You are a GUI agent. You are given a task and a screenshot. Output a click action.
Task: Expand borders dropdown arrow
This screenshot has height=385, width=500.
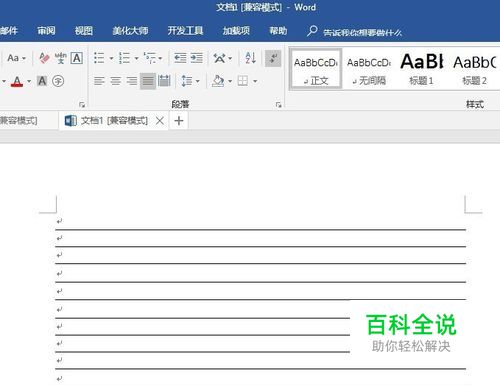pyautogui.click(x=255, y=81)
